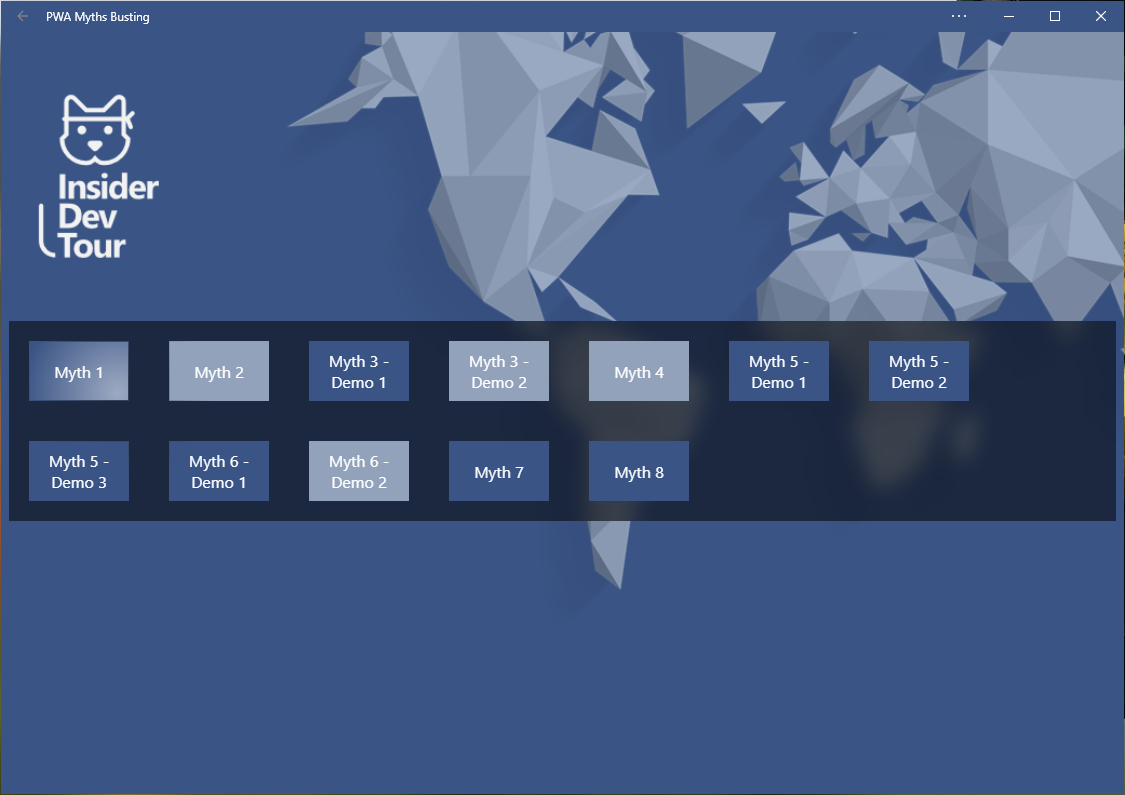Open the Myth 4 tile
Image resolution: width=1125 pixels, height=795 pixels.
coord(639,371)
